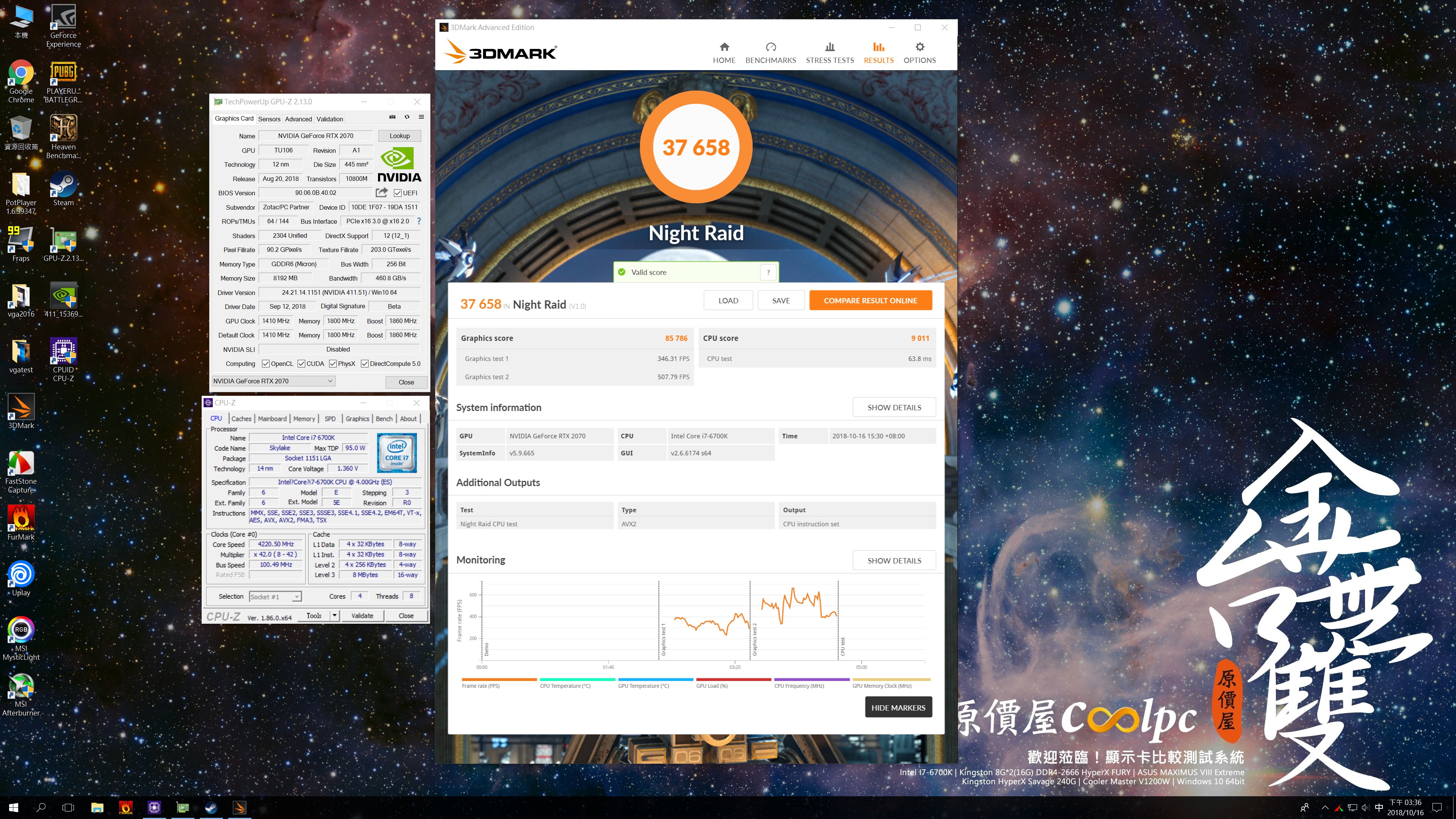The width and height of the screenshot is (1456, 819).
Task: Open BENCHMARKS in the 3DMark navigation
Action: (770, 53)
